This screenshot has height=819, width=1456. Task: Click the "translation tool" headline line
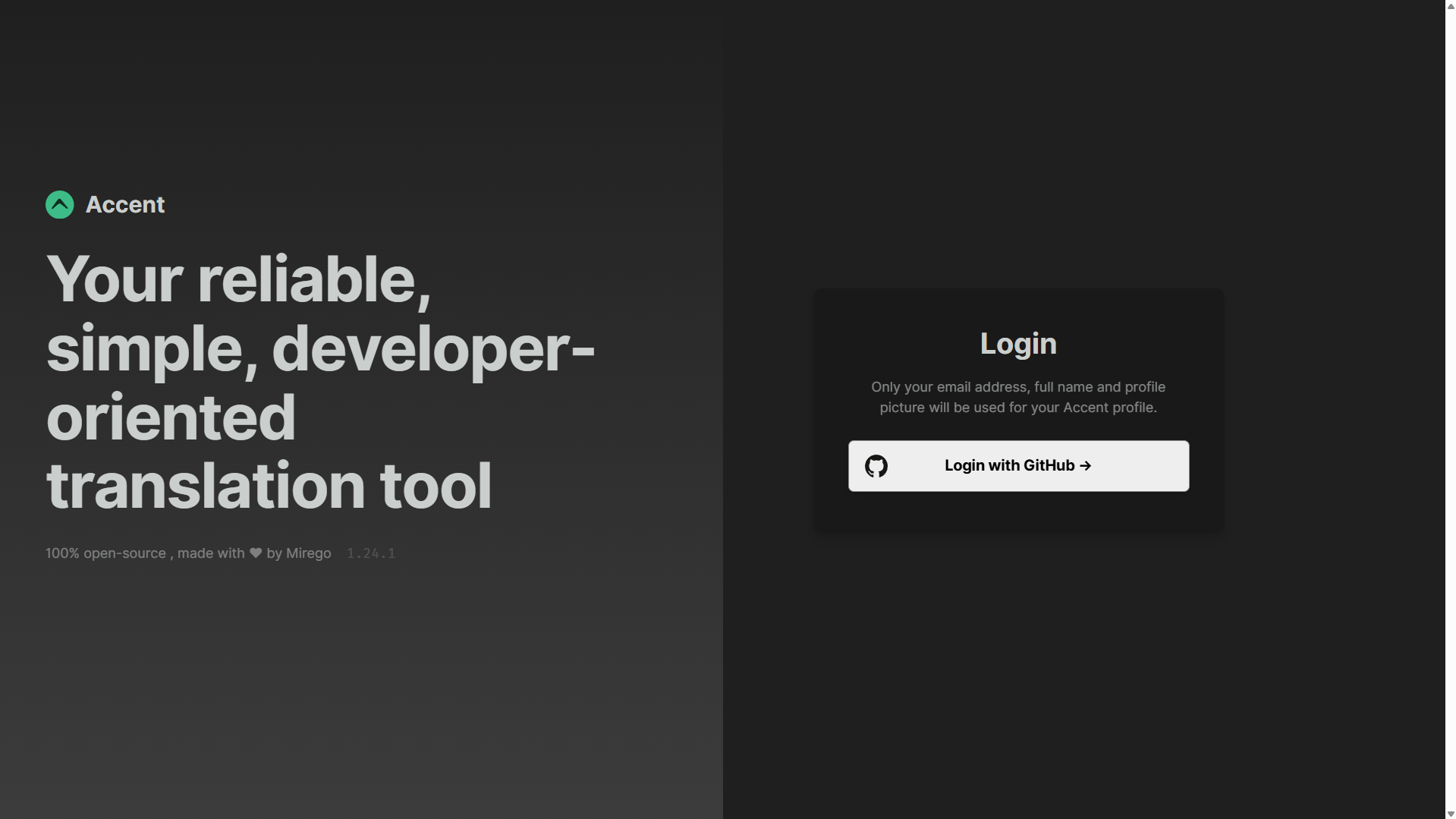point(269,486)
